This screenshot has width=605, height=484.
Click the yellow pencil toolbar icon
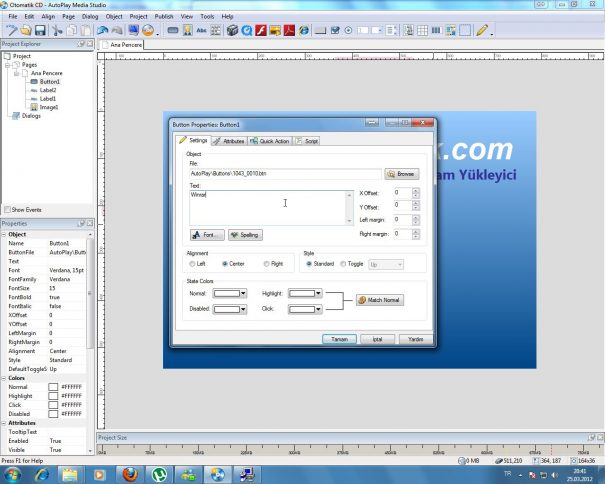482,30
